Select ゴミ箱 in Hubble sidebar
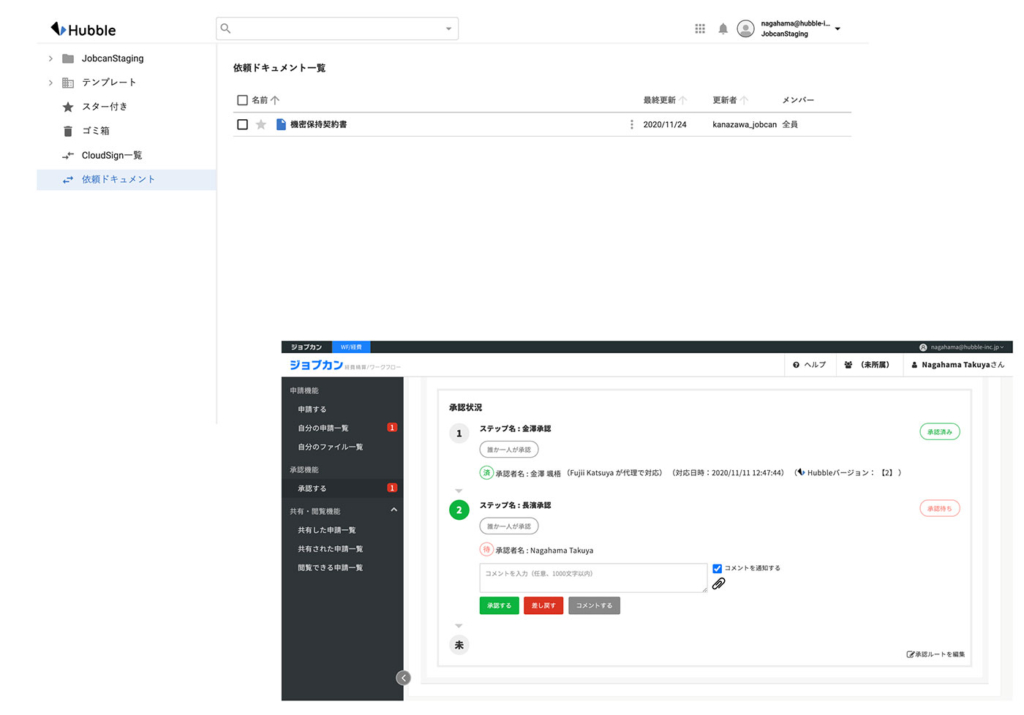1024x715 pixels. [x=95, y=131]
